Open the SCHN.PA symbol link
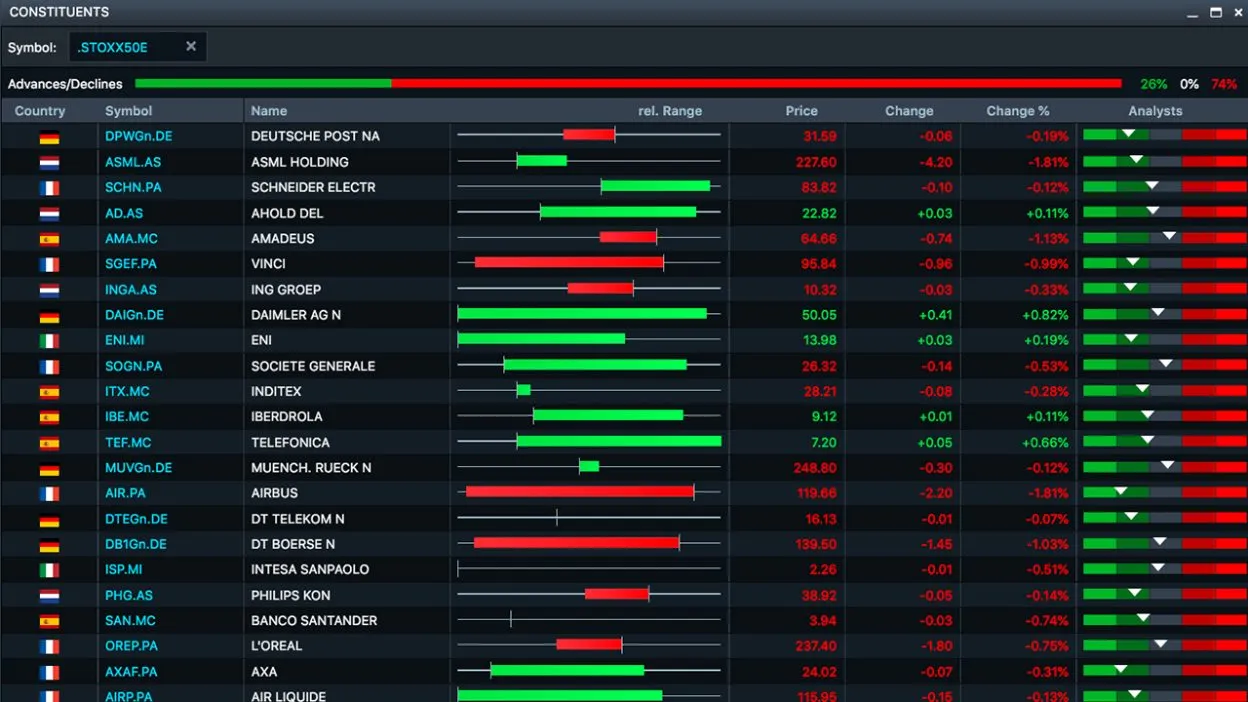Image resolution: width=1248 pixels, height=702 pixels. pos(133,187)
